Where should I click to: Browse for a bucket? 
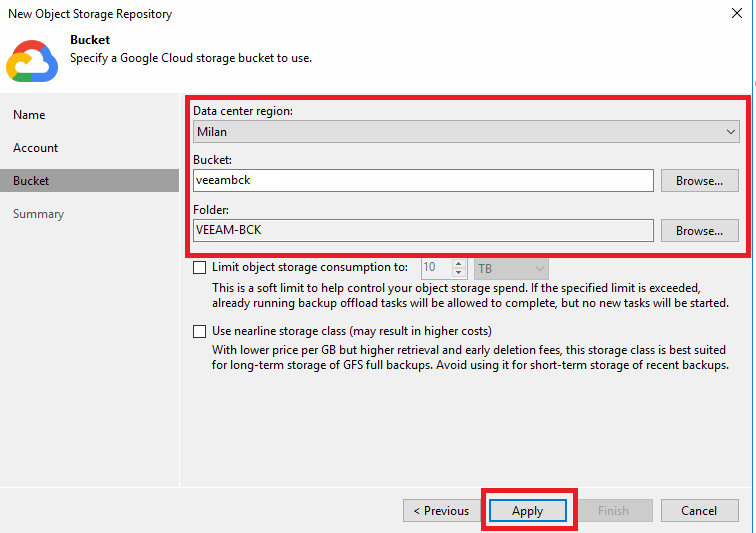[x=699, y=180]
